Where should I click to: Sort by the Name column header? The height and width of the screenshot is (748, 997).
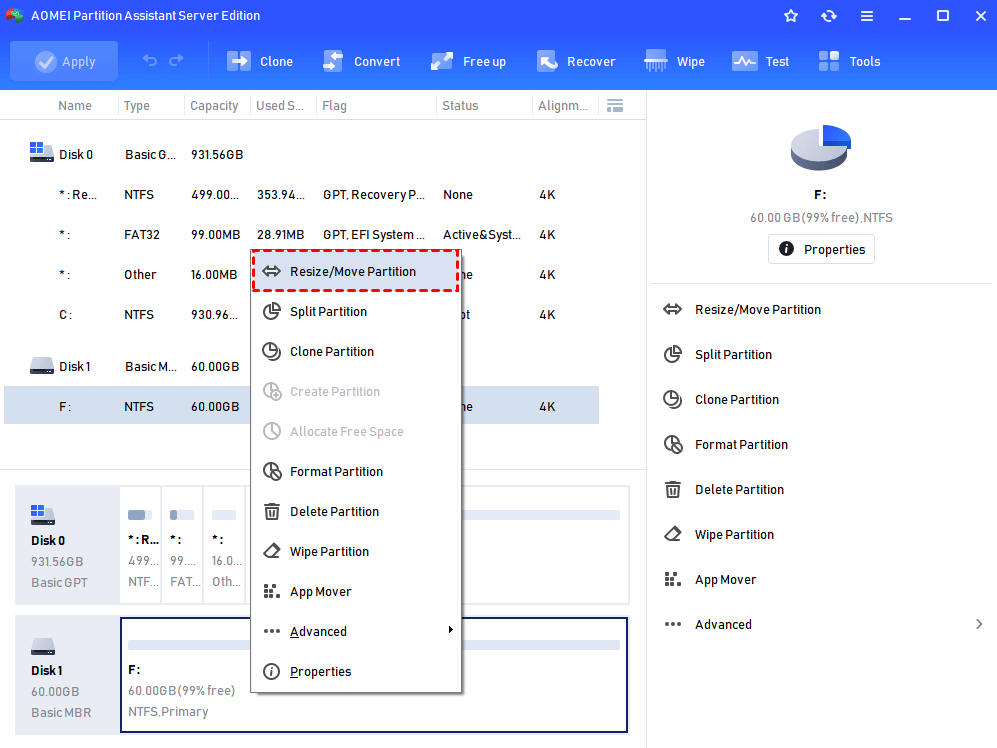[x=75, y=106]
